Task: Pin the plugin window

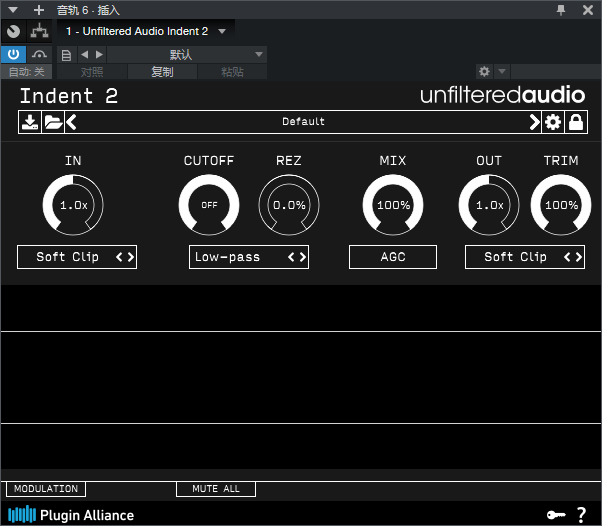Action: point(561,10)
